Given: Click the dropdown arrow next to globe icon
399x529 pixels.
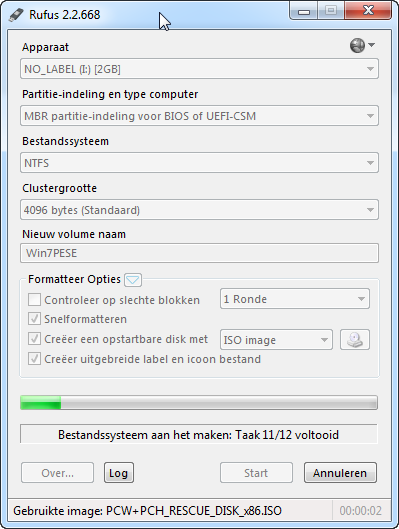Looking at the screenshot, I should 371,45.
